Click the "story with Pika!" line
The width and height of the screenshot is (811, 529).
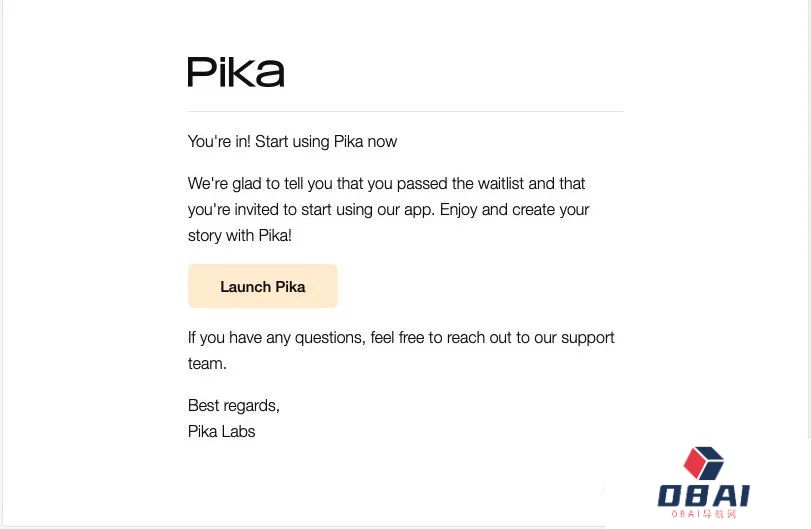click(x=240, y=235)
